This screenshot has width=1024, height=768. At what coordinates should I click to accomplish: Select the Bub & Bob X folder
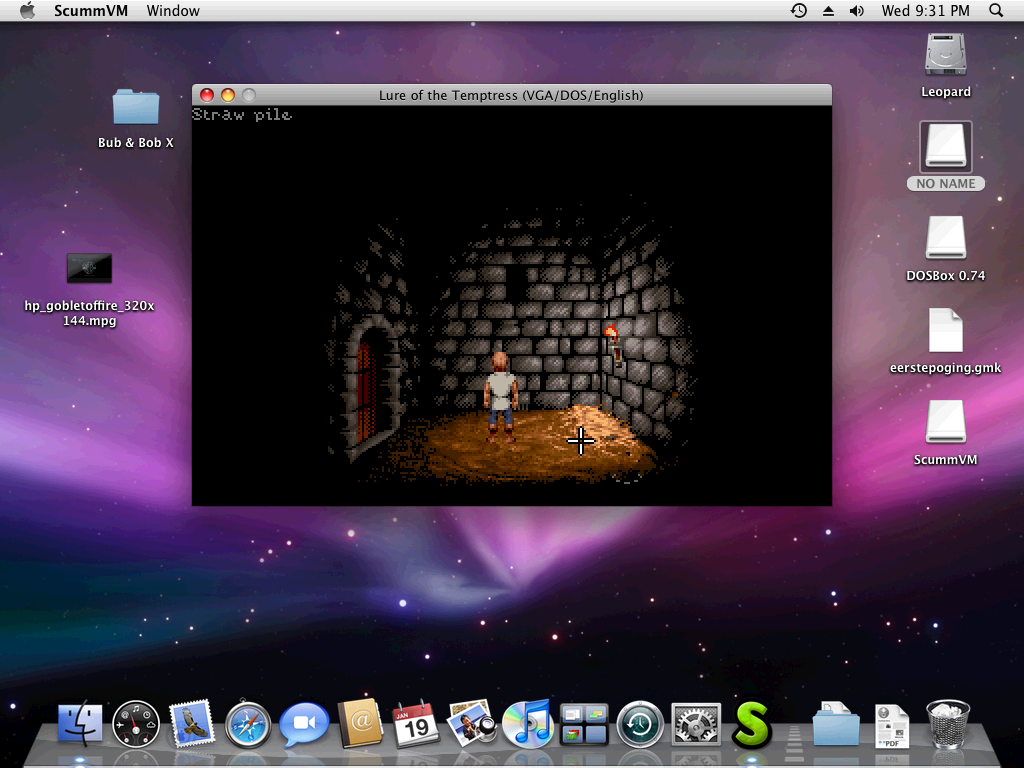(136, 108)
